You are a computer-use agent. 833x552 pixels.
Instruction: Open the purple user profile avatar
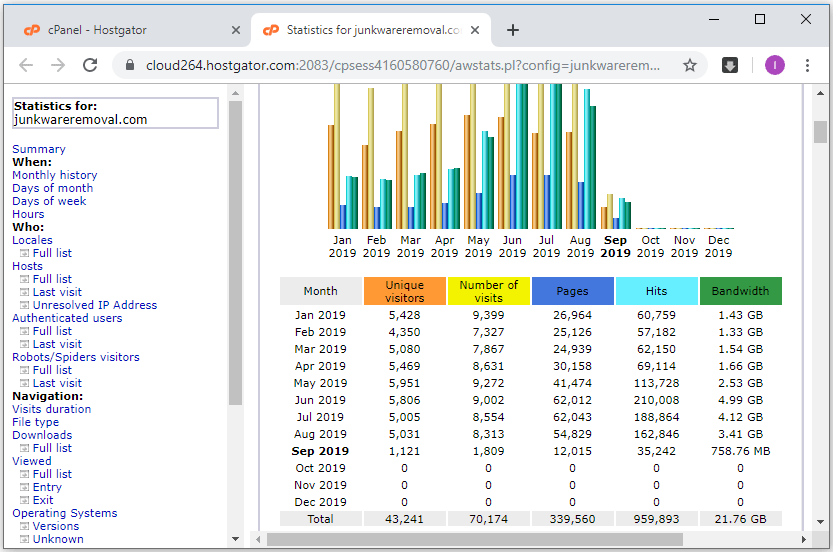coord(775,65)
